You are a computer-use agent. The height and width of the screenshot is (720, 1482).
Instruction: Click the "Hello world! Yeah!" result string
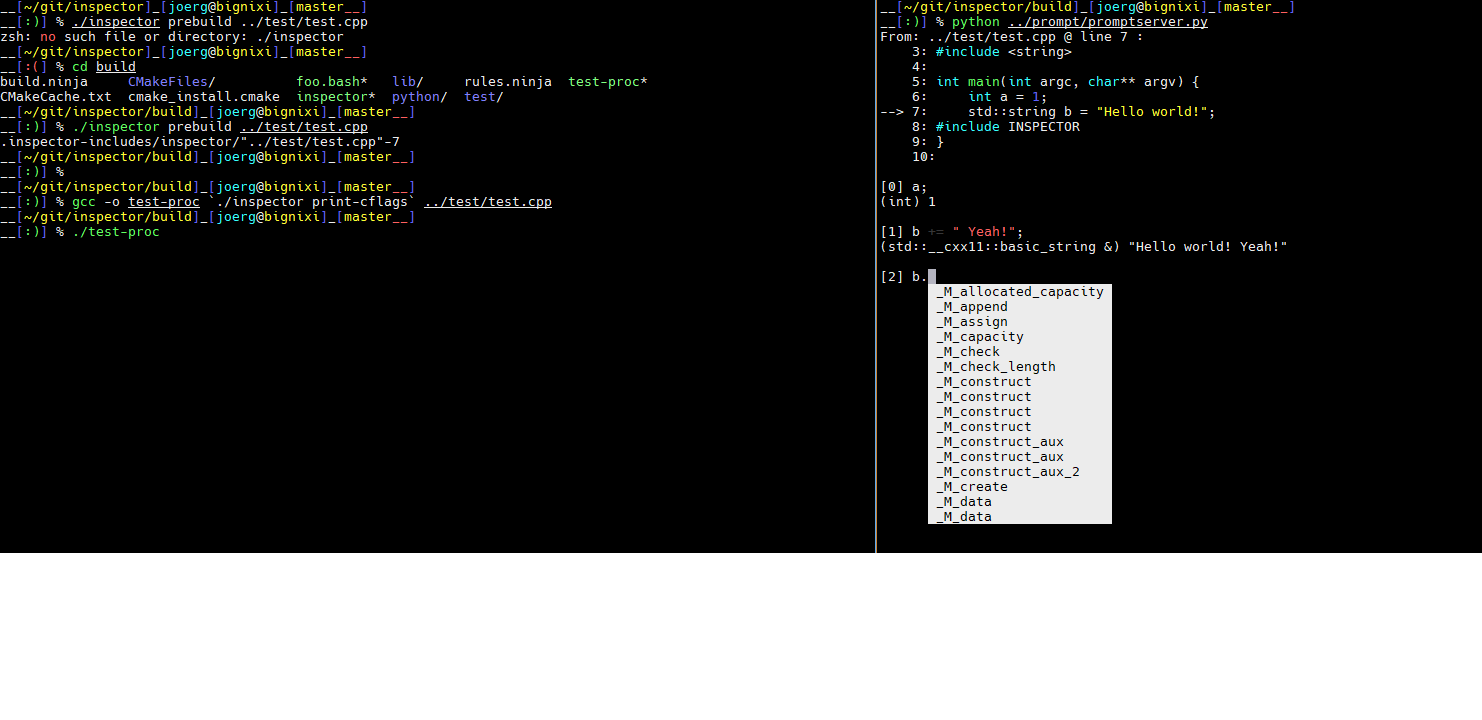click(x=1208, y=247)
